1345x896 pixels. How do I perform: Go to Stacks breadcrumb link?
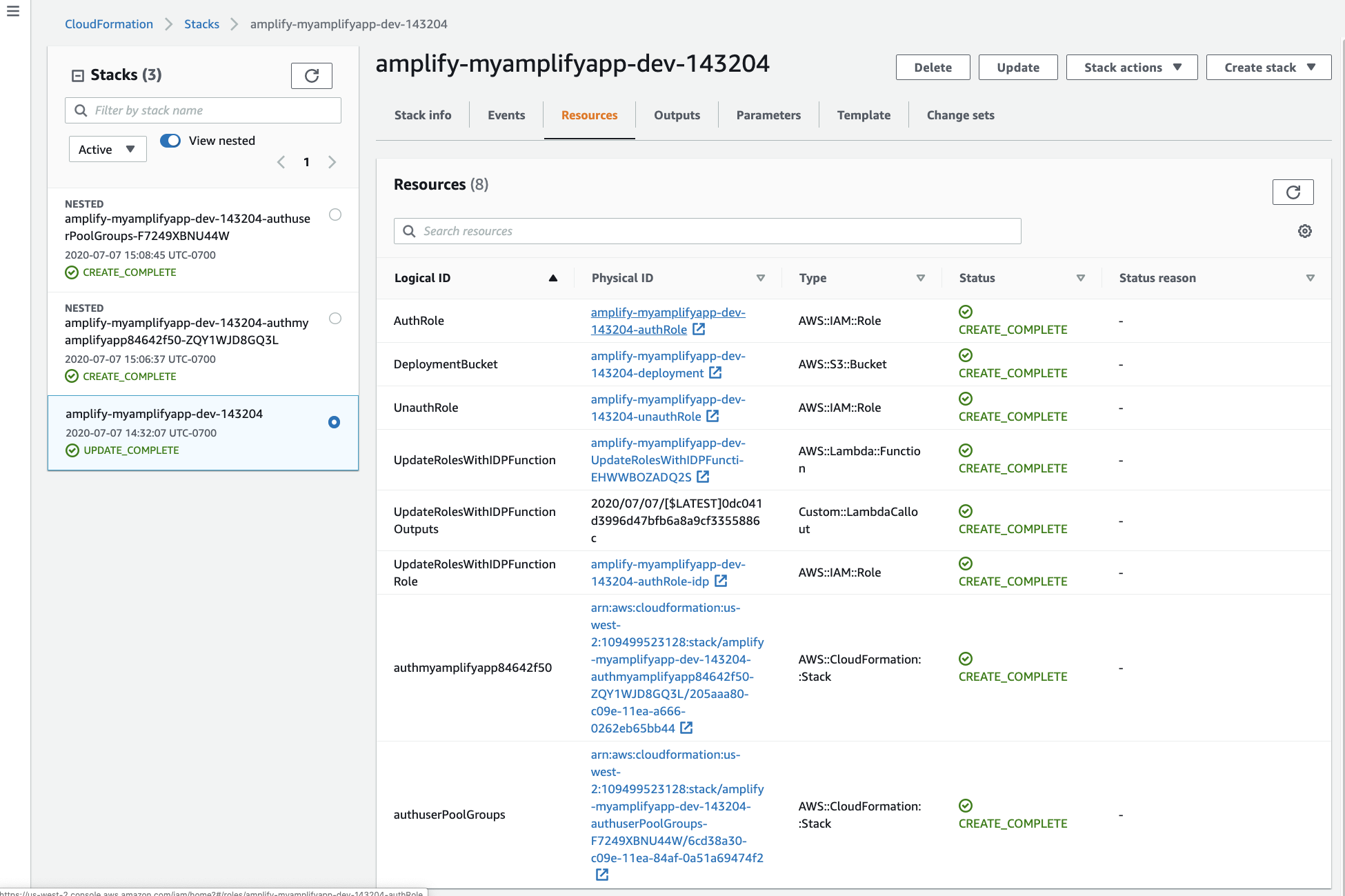(x=201, y=24)
